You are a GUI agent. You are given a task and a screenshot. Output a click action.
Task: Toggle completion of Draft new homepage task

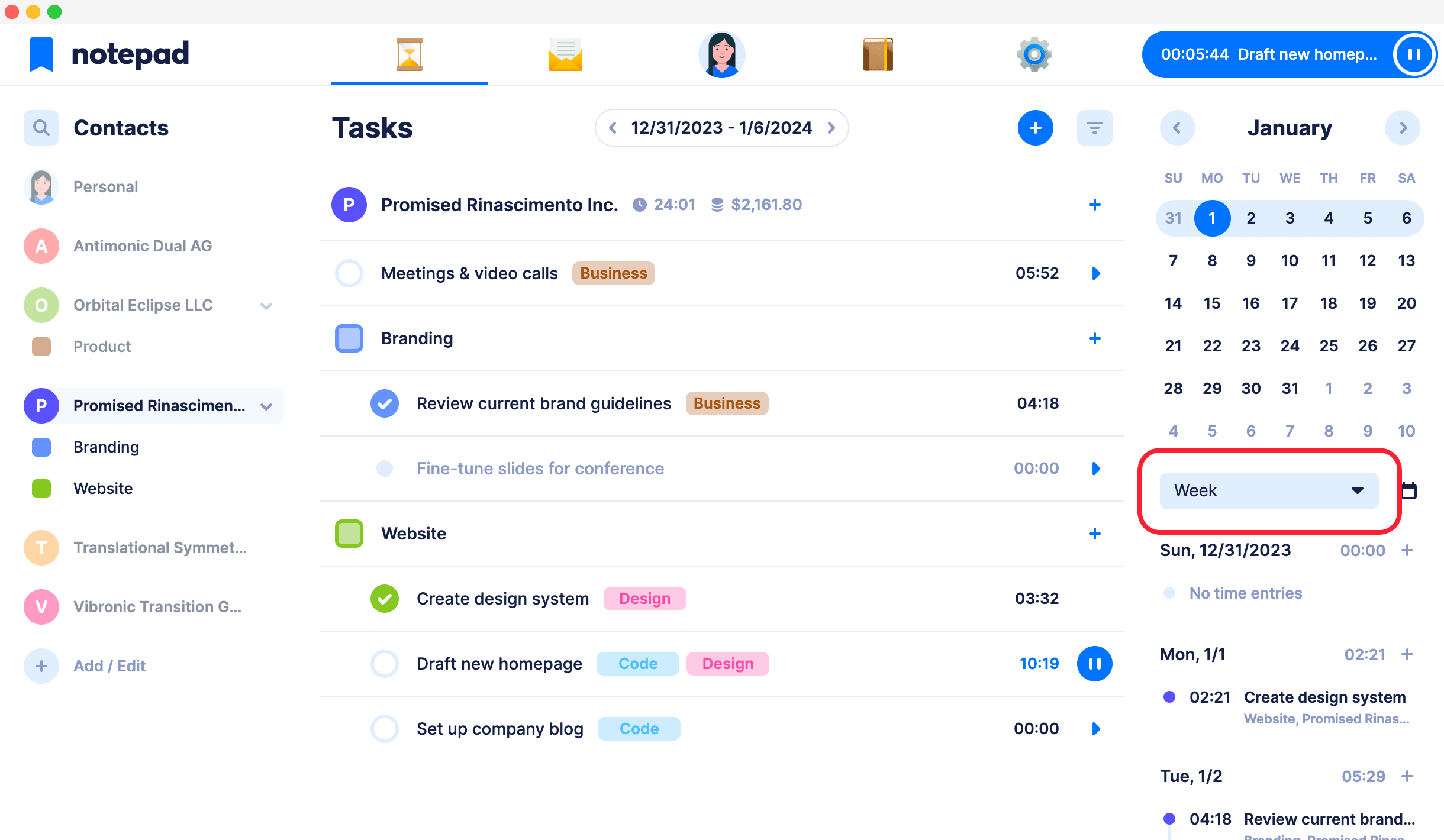point(384,663)
